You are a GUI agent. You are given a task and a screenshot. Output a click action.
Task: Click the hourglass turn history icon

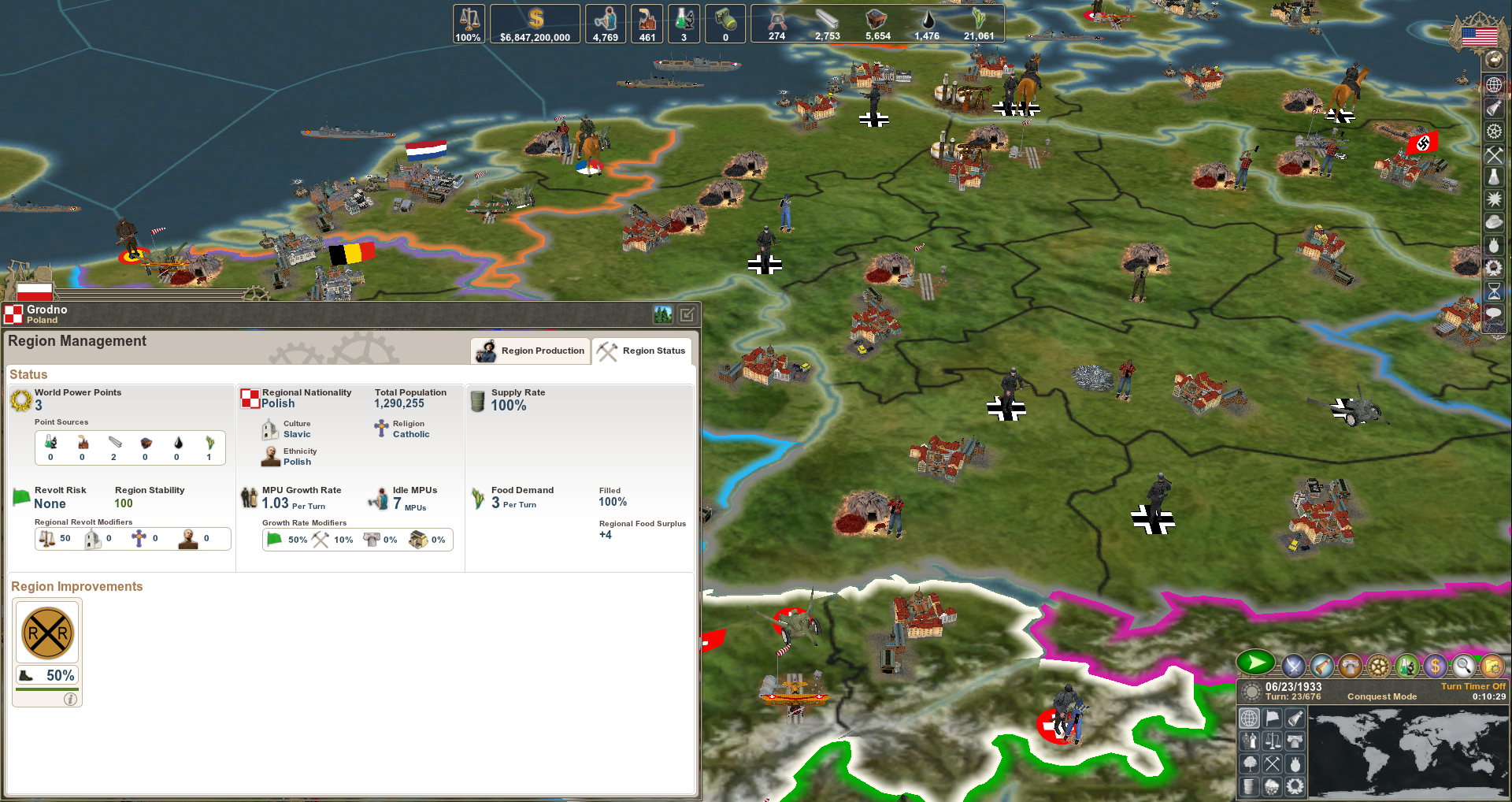[x=1494, y=291]
